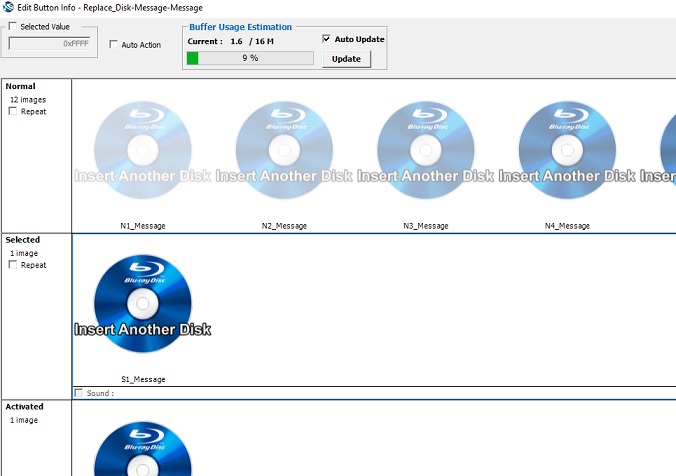Click '1 image' under Activated

tap(24, 420)
